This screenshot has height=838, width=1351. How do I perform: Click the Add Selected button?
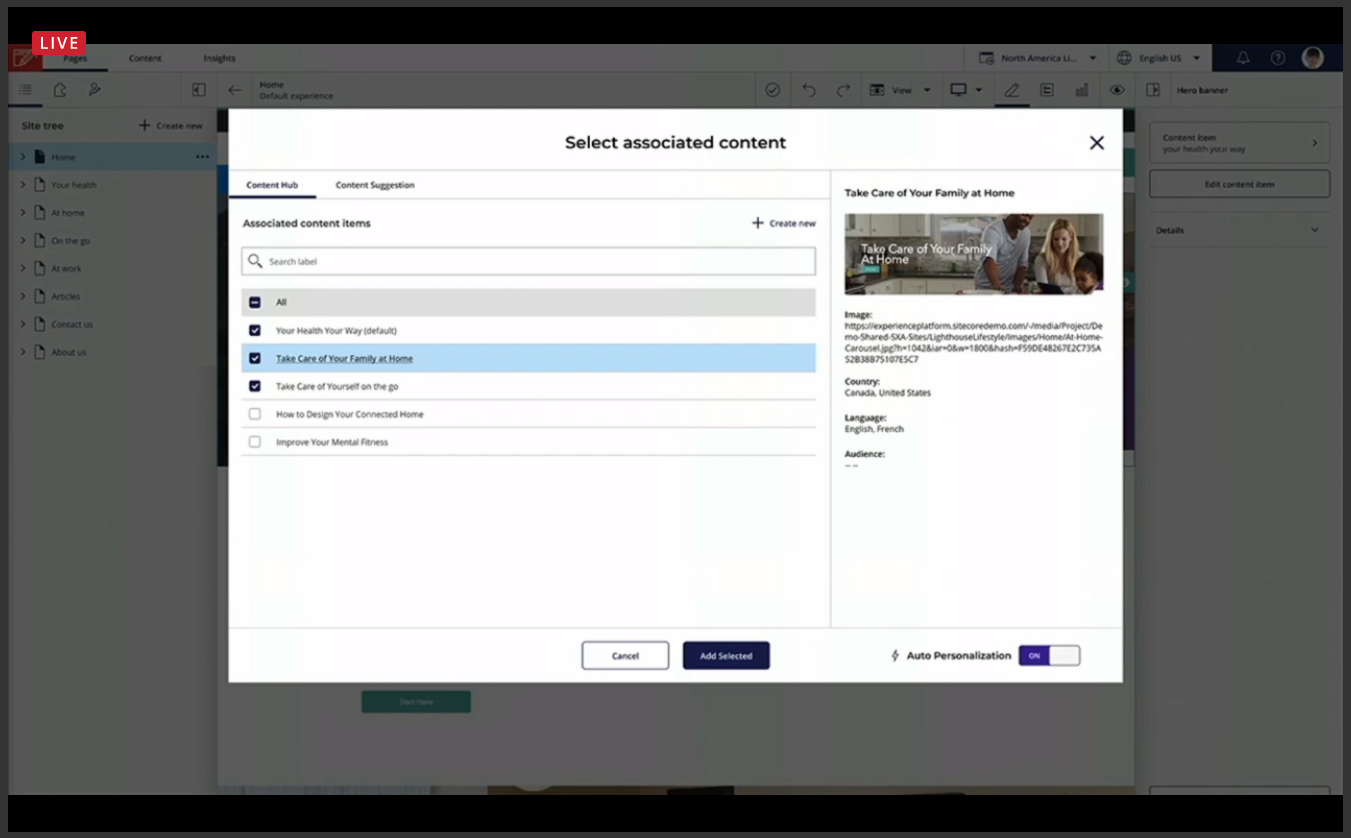point(726,656)
